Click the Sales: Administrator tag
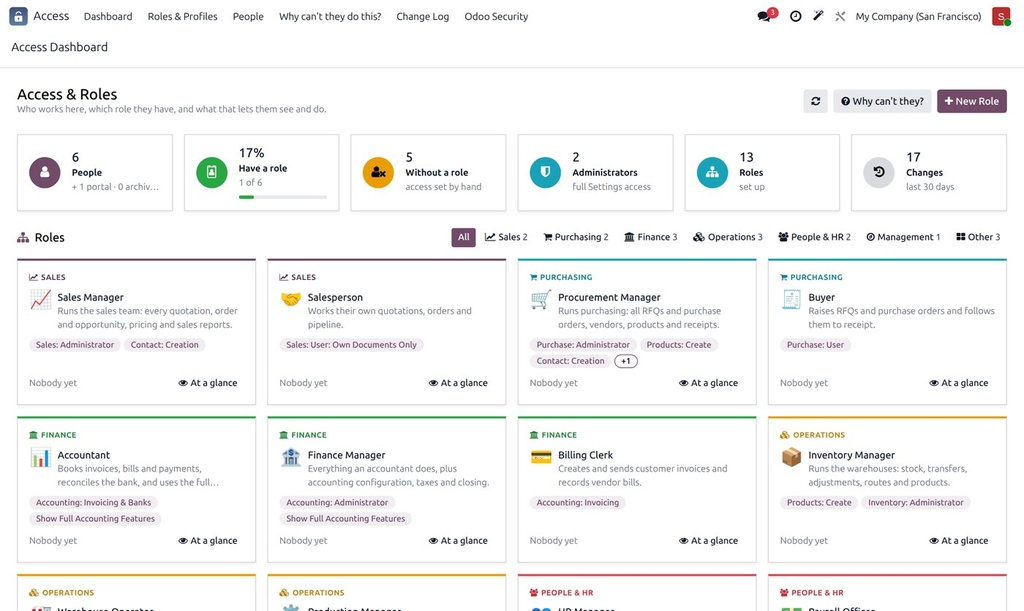The height and width of the screenshot is (611, 1024). (74, 345)
